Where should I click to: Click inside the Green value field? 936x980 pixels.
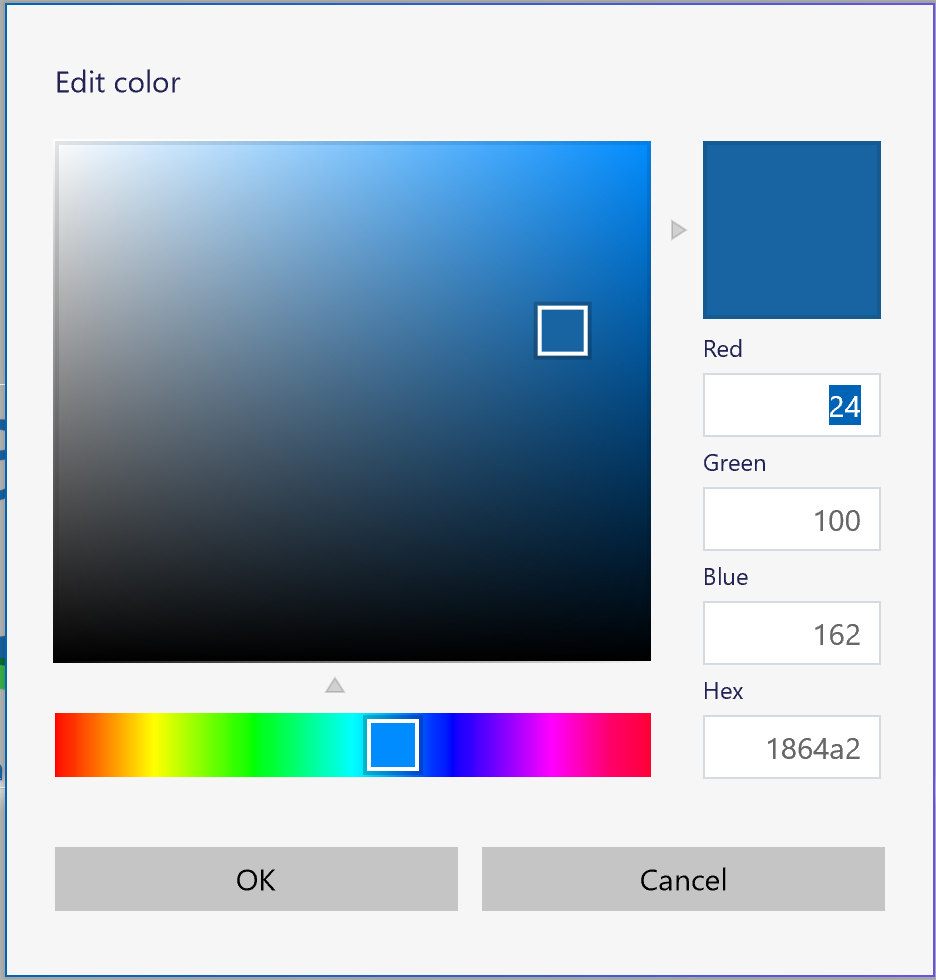[791, 519]
